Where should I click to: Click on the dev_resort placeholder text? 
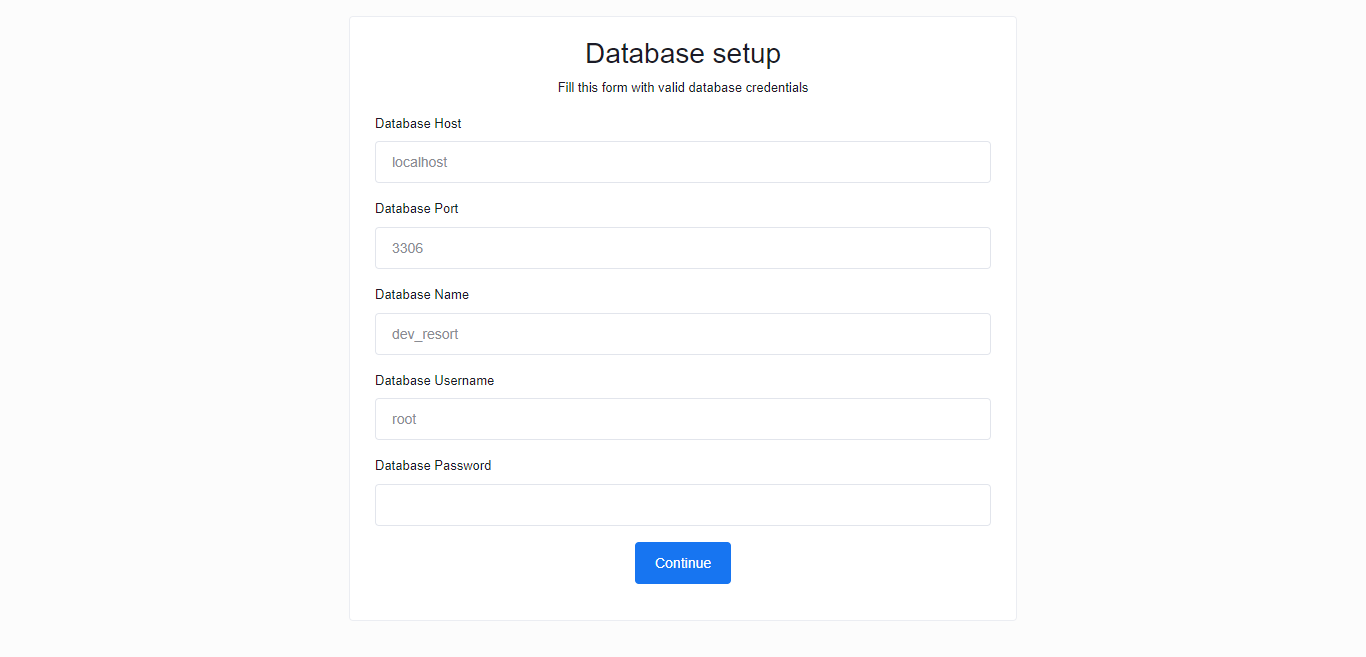click(425, 334)
